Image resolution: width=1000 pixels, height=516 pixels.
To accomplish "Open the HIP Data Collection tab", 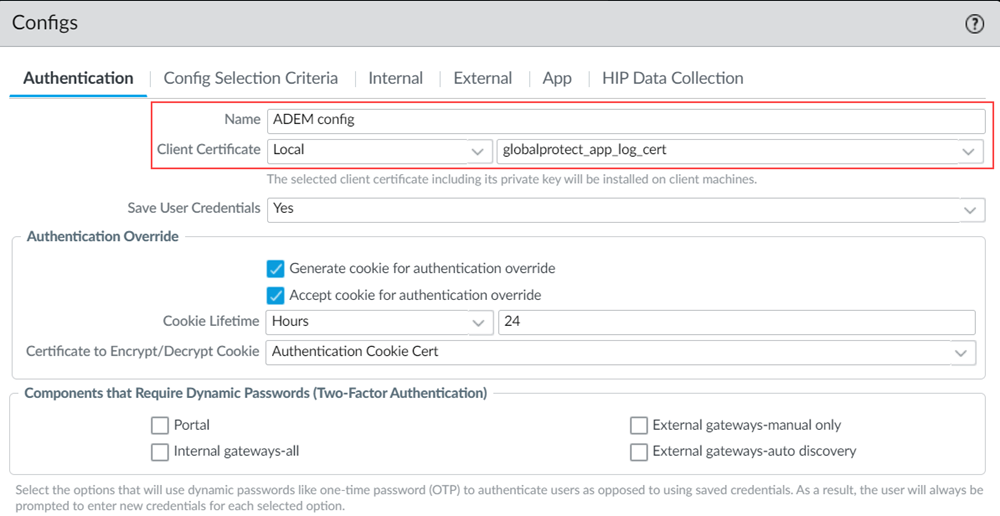I will pyautogui.click(x=672, y=78).
